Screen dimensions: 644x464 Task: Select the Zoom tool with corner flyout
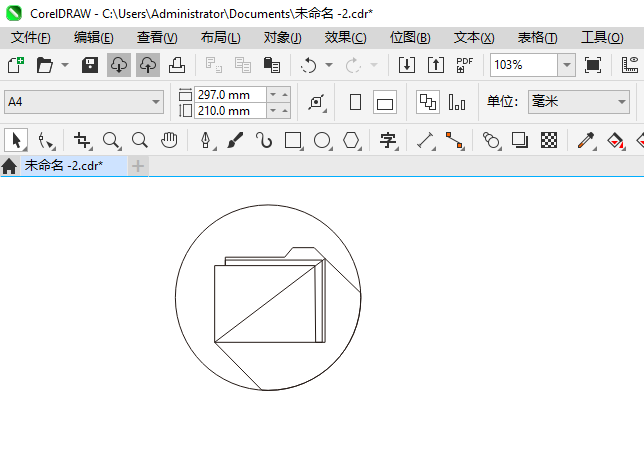[111, 140]
